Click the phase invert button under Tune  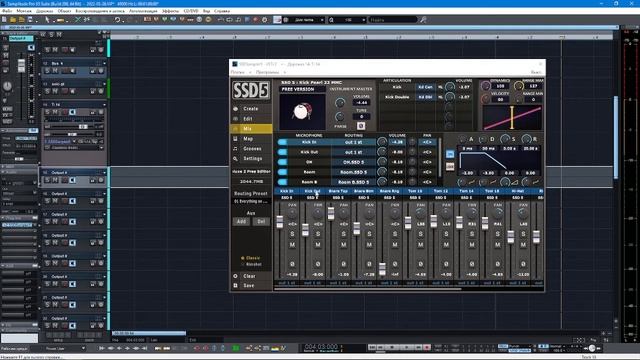pyautogui.click(x=361, y=126)
